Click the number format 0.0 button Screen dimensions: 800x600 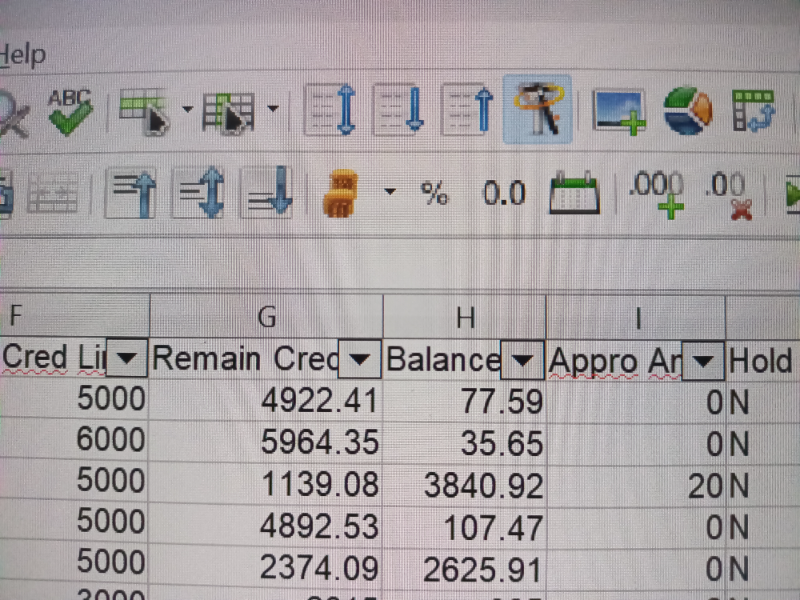click(x=504, y=194)
